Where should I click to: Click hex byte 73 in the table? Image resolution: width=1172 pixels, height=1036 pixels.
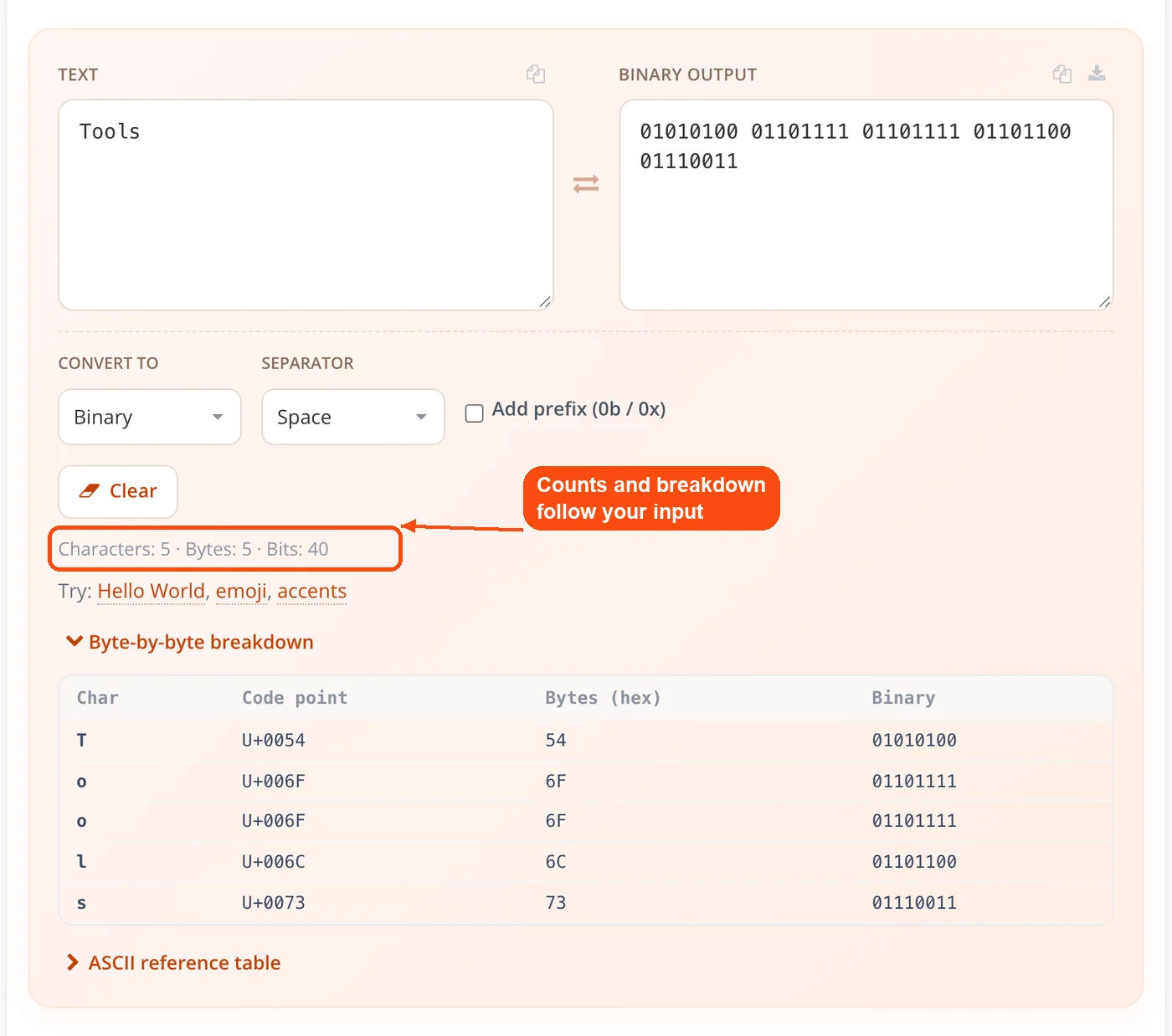[556, 903]
